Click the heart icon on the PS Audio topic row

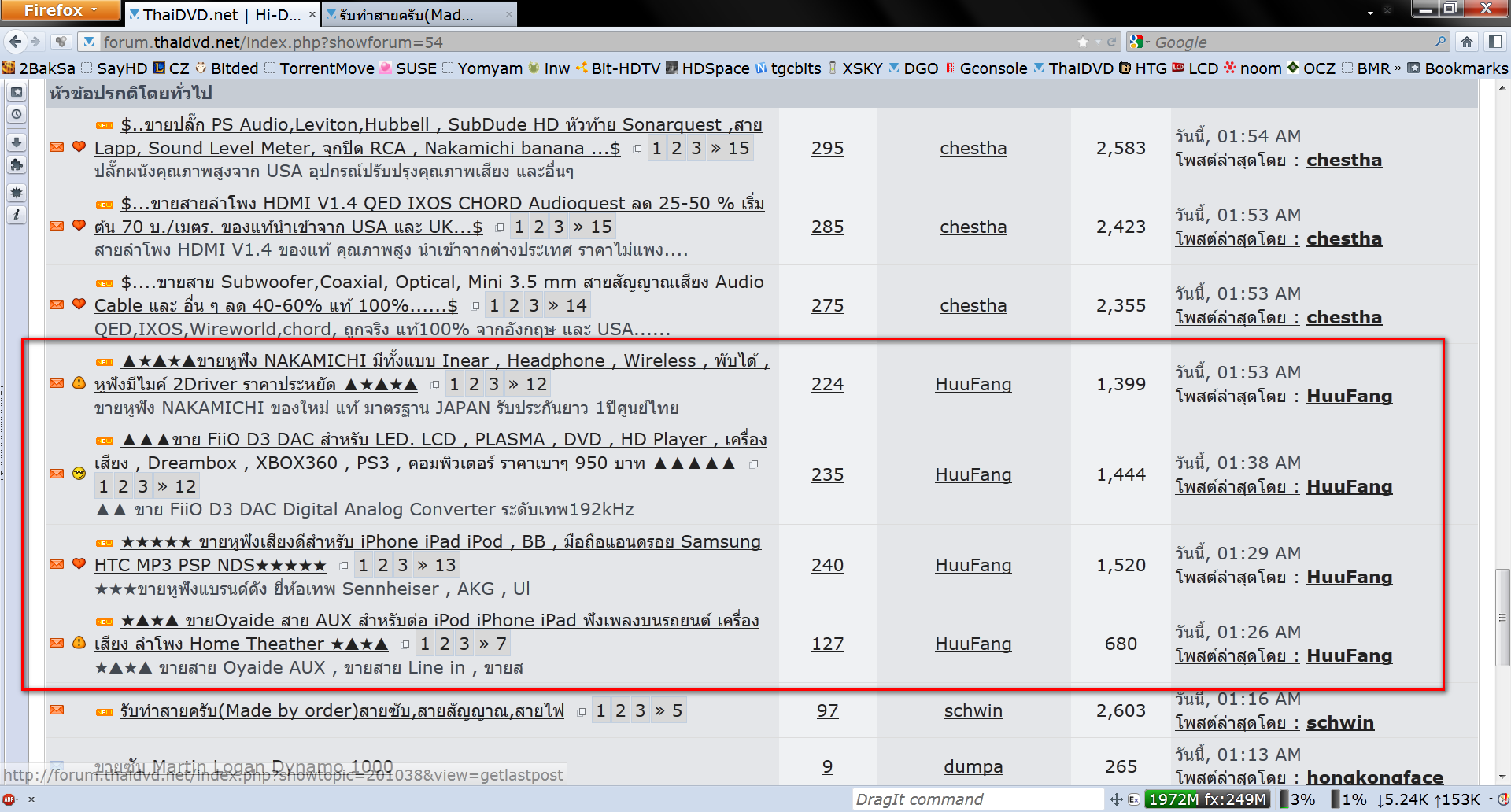(x=79, y=146)
